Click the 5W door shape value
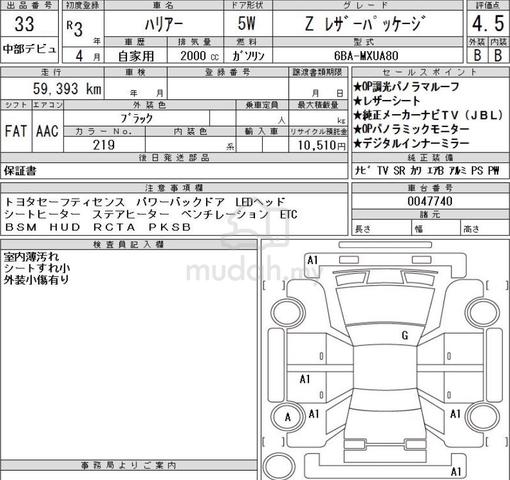The height and width of the screenshot is (480, 510). click(x=246, y=23)
